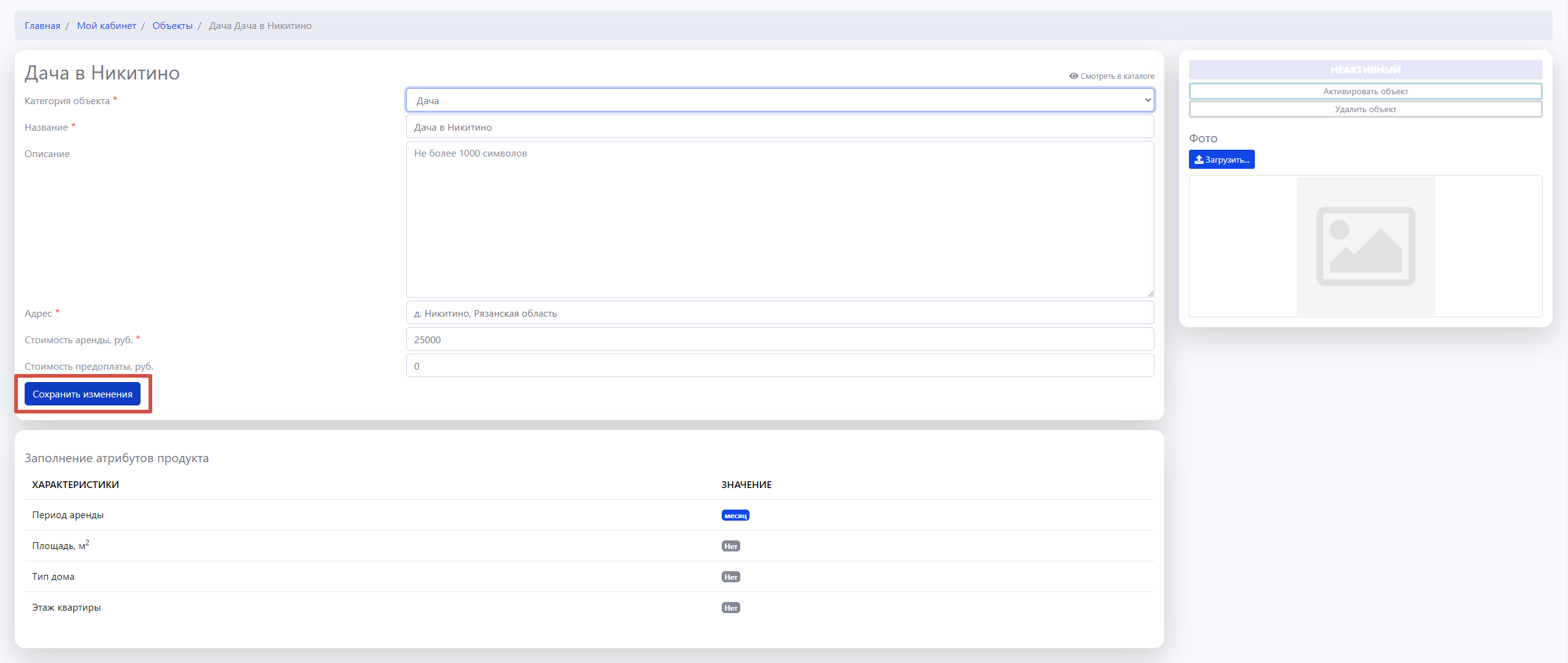Image resolution: width=1568 pixels, height=663 pixels.
Task: Focus the 'Название' text field
Action: (779, 127)
